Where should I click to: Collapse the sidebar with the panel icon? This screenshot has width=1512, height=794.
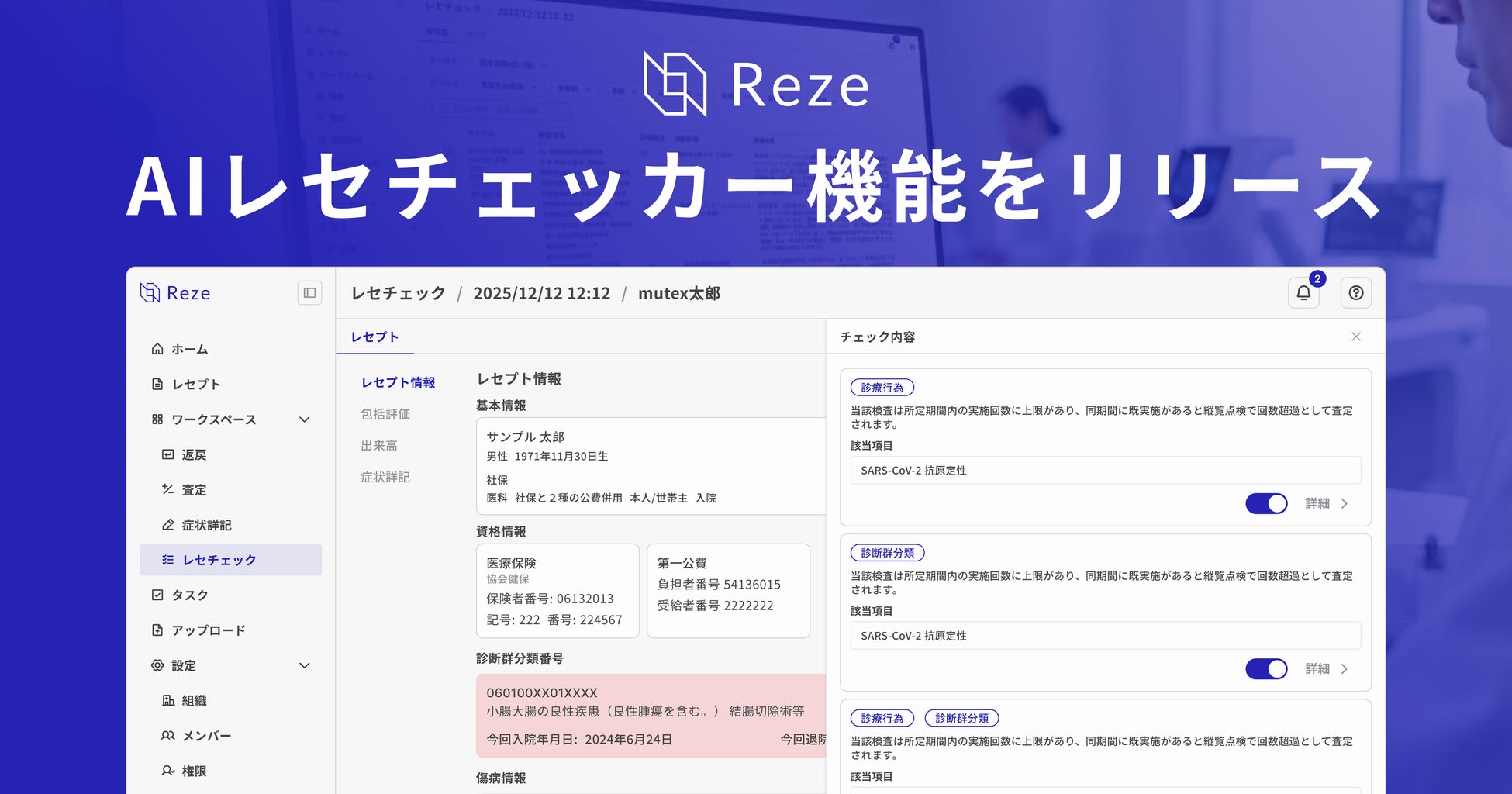click(309, 293)
